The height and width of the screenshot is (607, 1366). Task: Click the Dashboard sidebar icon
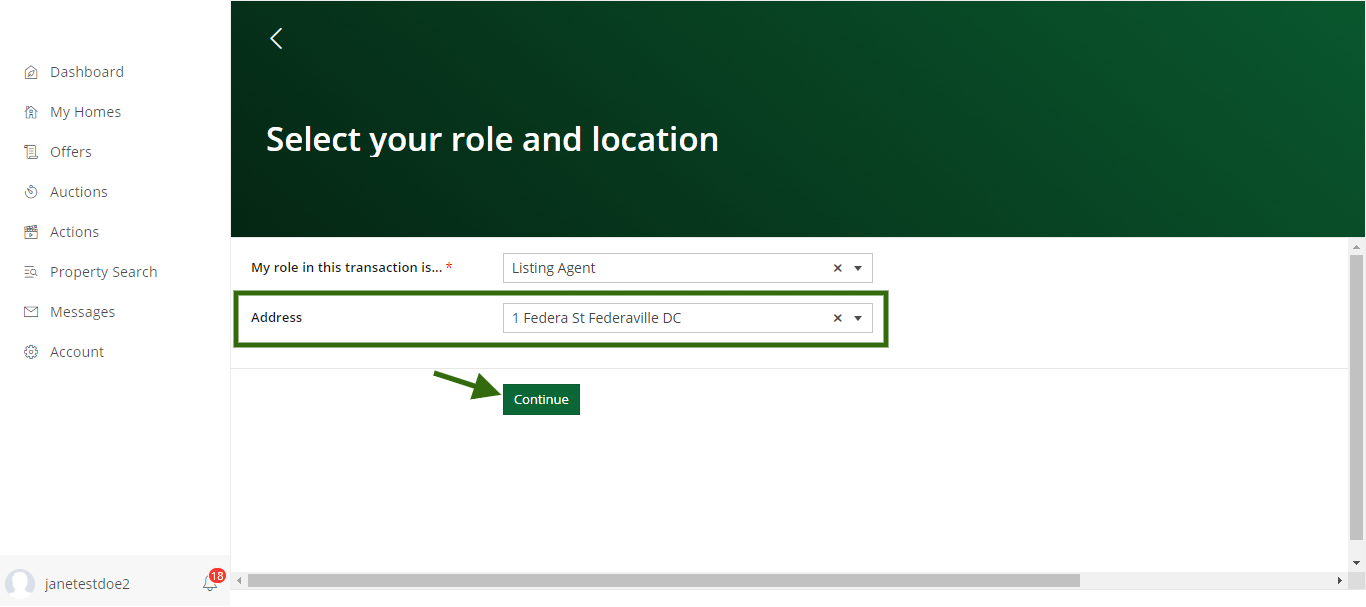[31, 72]
